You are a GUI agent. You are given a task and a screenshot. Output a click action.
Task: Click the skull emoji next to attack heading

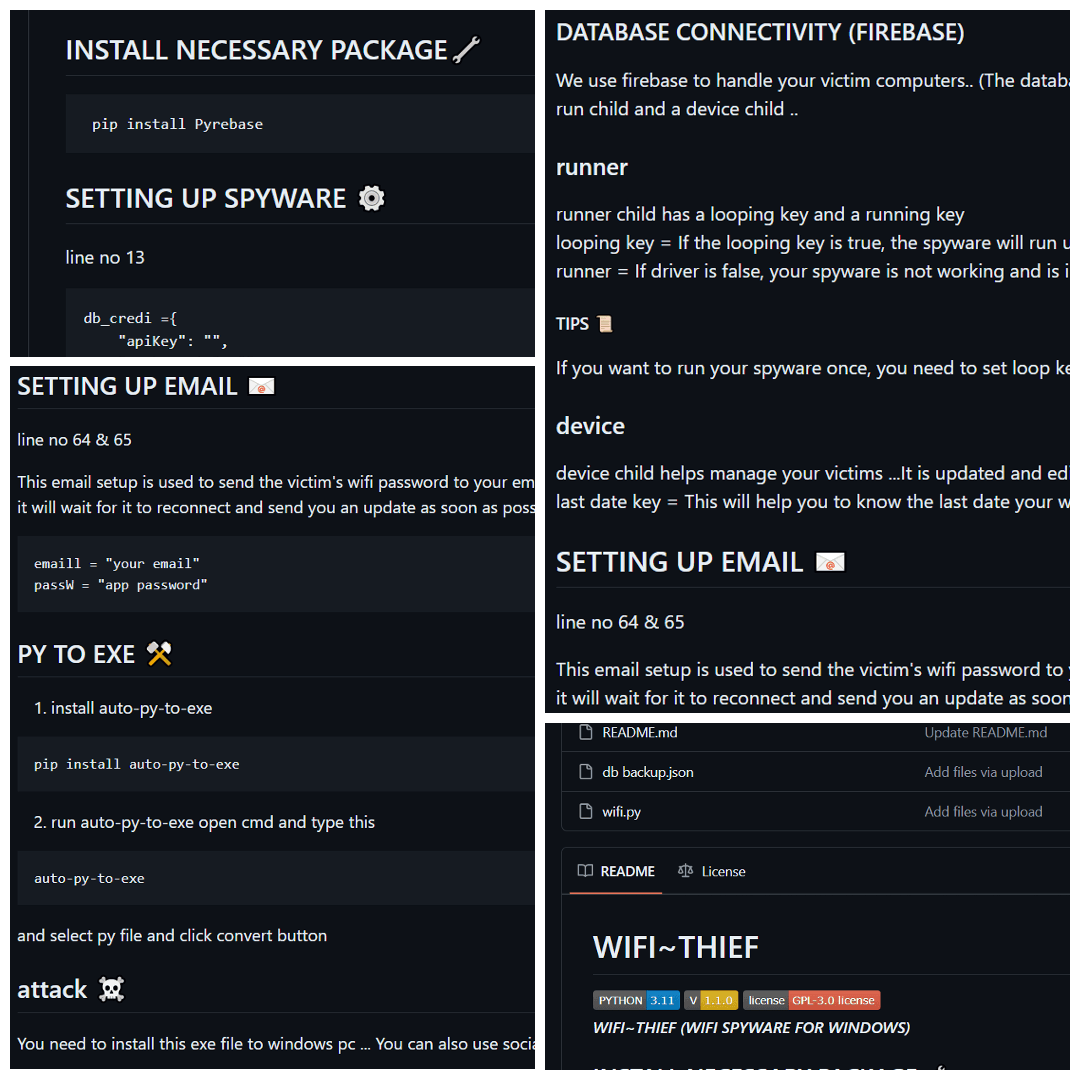pyautogui.click(x=111, y=989)
